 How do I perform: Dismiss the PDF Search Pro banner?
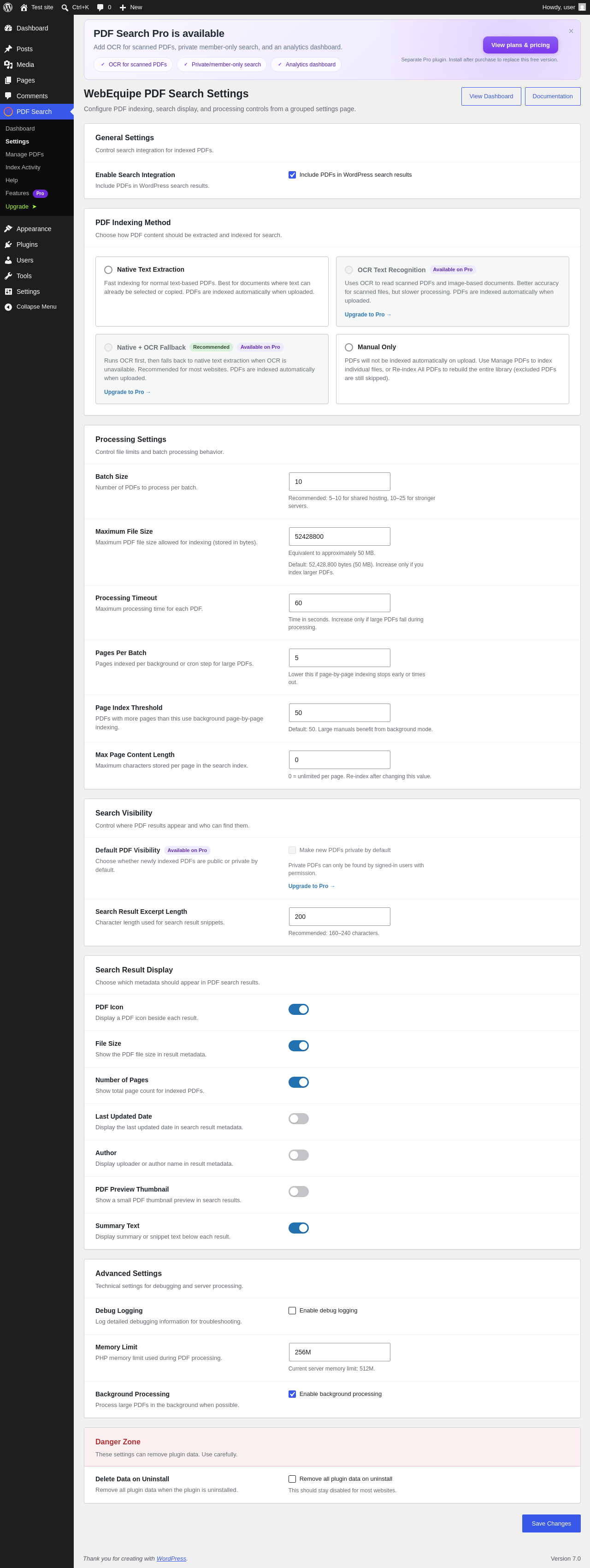click(x=571, y=31)
